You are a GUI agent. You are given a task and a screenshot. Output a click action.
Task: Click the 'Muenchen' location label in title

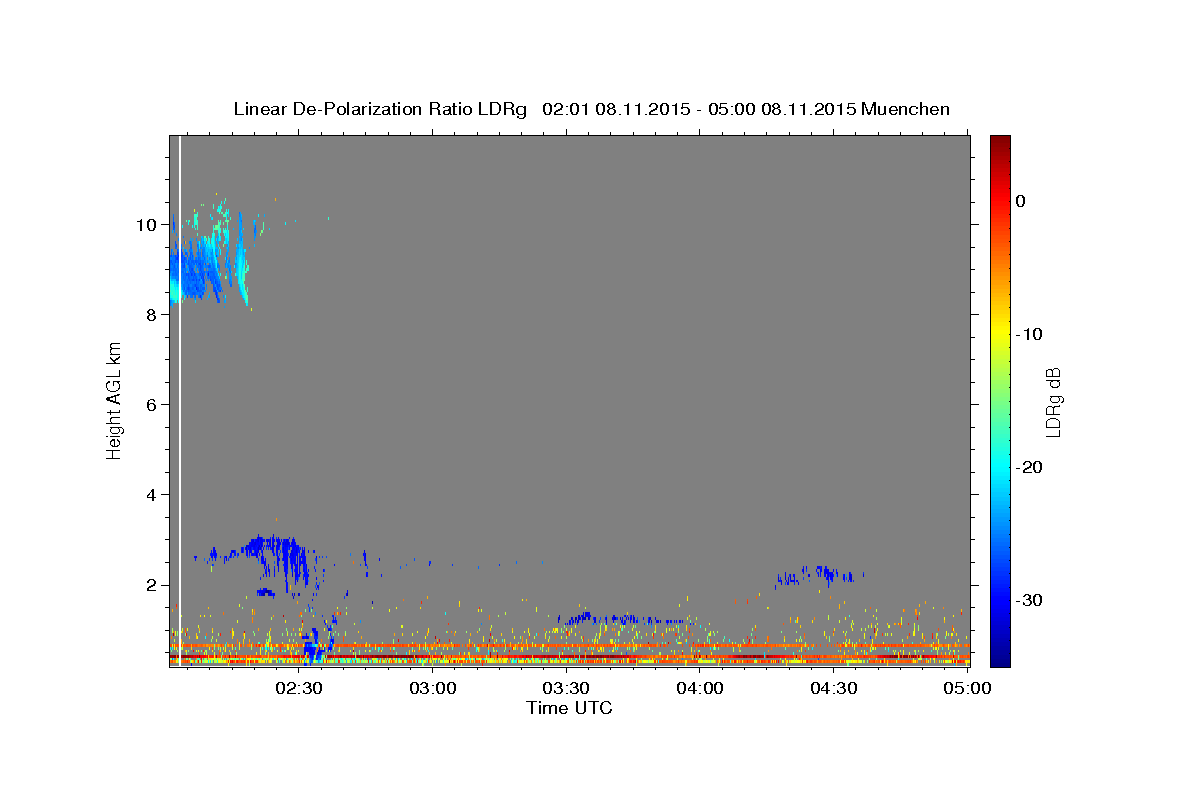pyautogui.click(x=905, y=109)
